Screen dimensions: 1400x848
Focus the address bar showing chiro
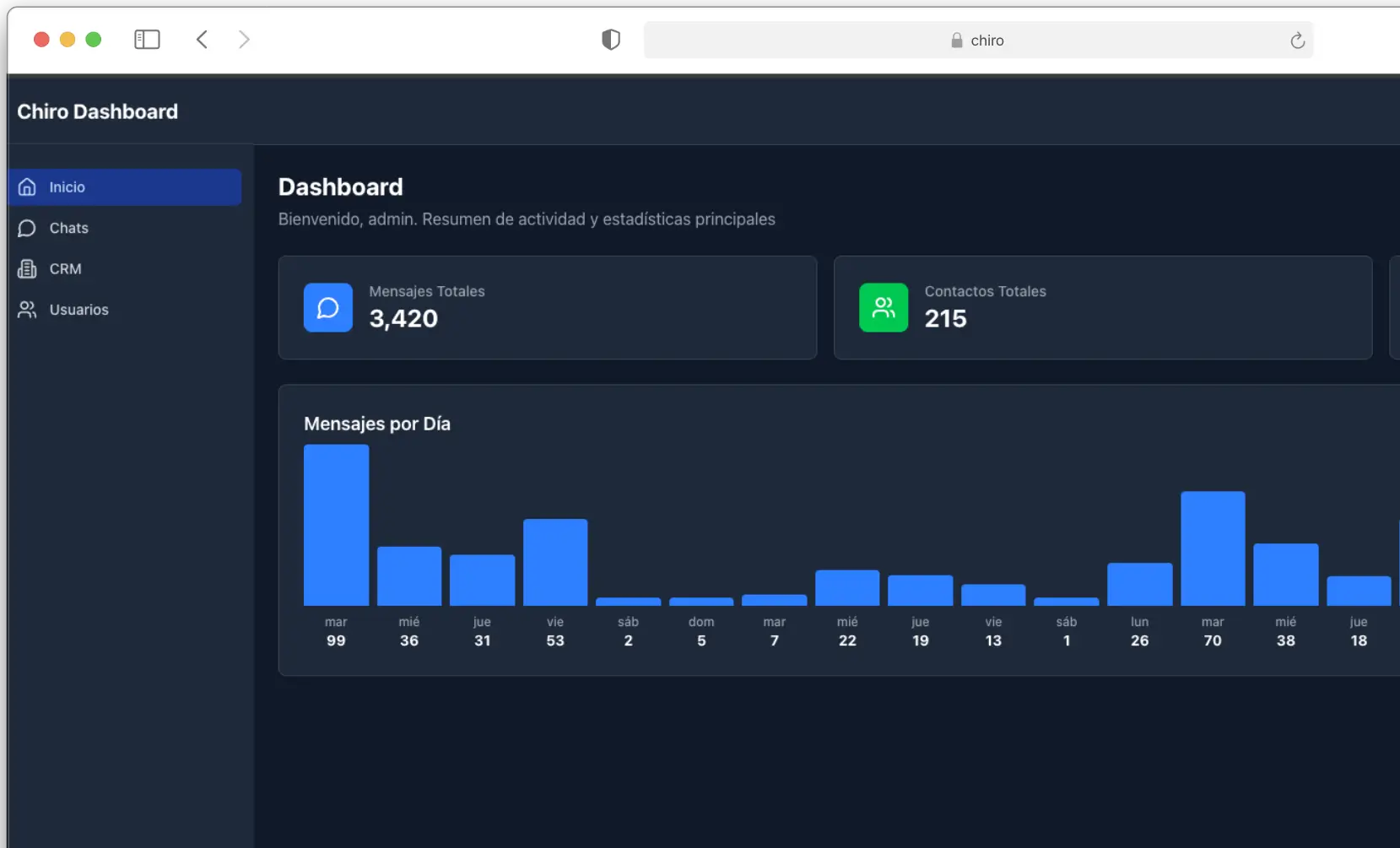977,41
